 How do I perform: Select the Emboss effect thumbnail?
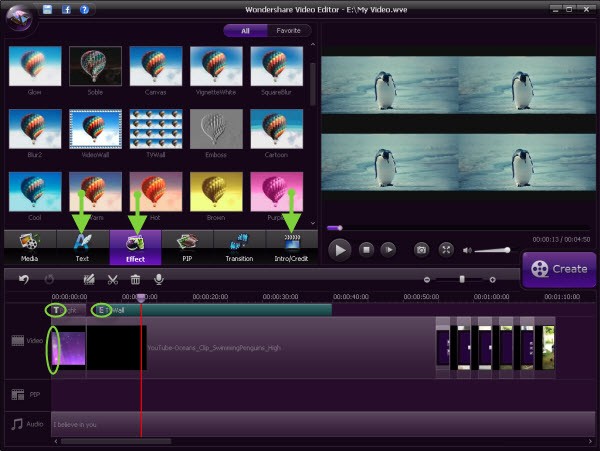[216, 130]
